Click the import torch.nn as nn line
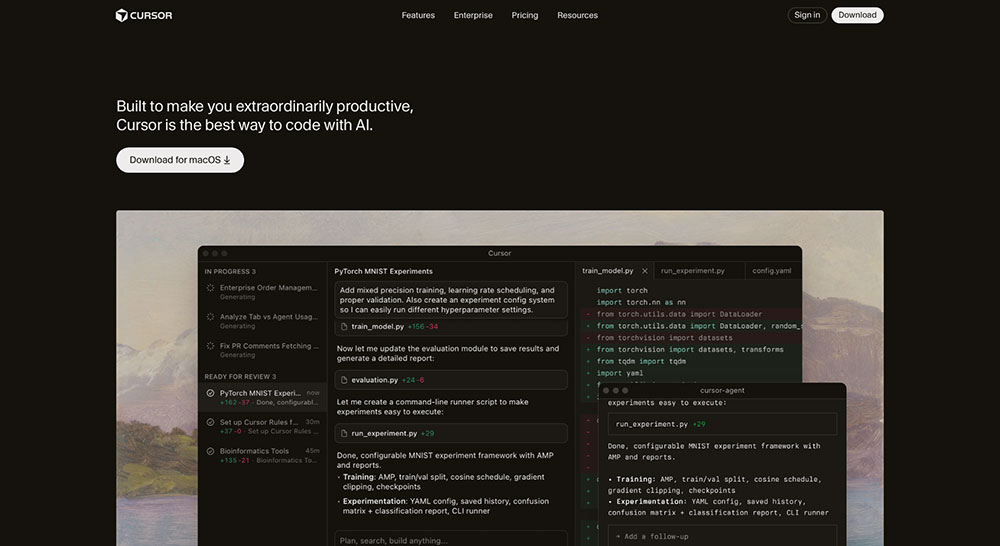 (641, 302)
